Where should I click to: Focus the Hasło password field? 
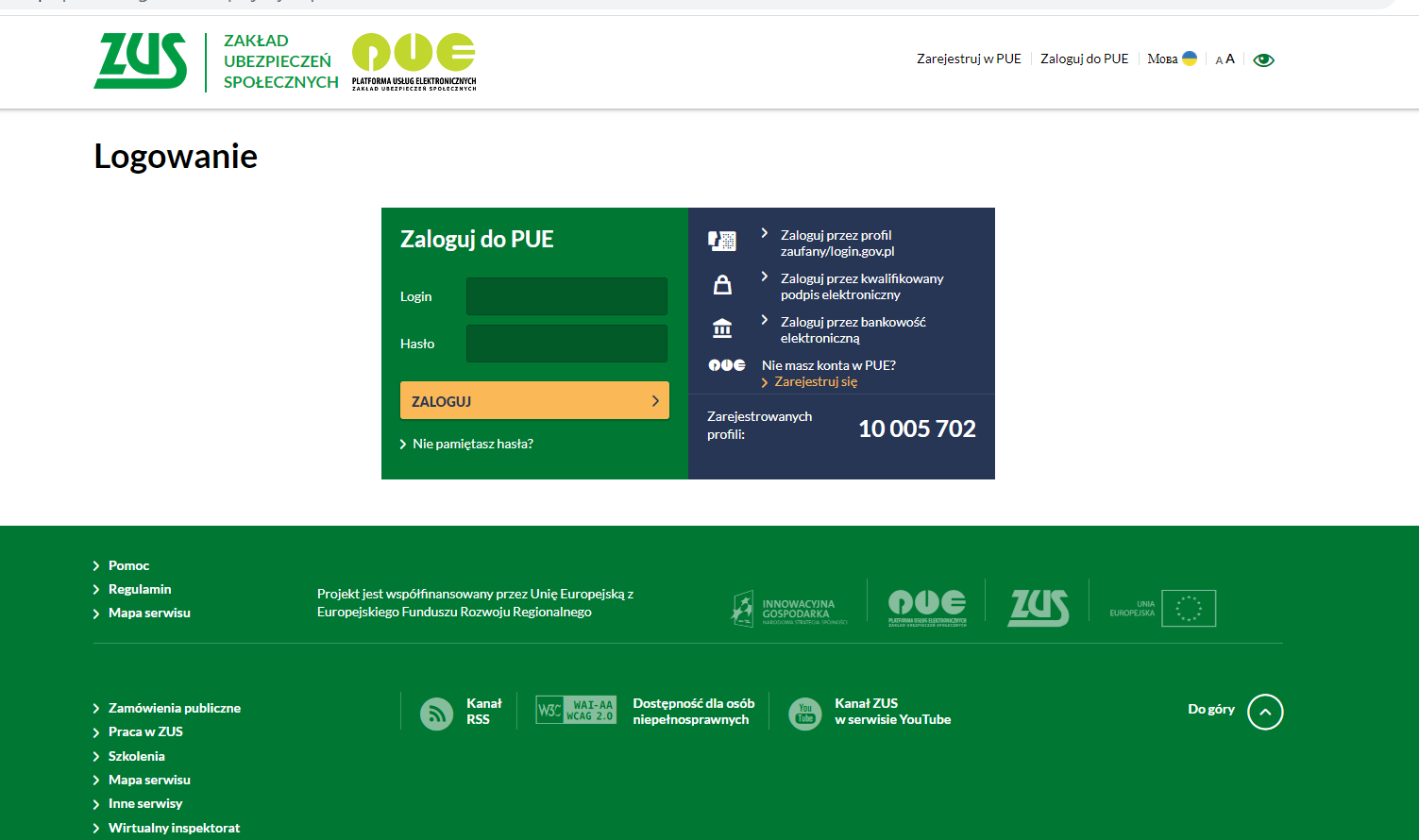click(x=566, y=344)
